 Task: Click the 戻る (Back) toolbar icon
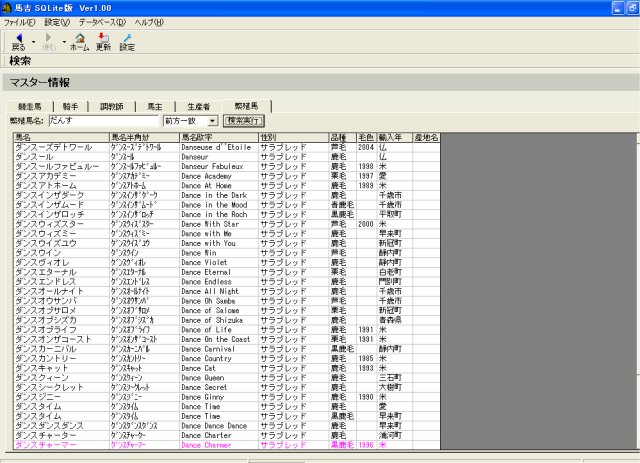[x=18, y=41]
